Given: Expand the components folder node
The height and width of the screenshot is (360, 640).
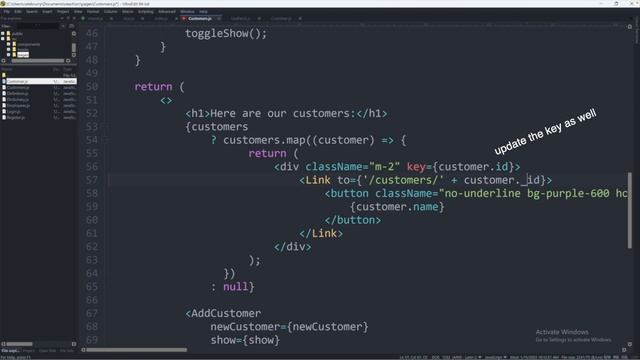Looking at the screenshot, I should click(8, 44).
